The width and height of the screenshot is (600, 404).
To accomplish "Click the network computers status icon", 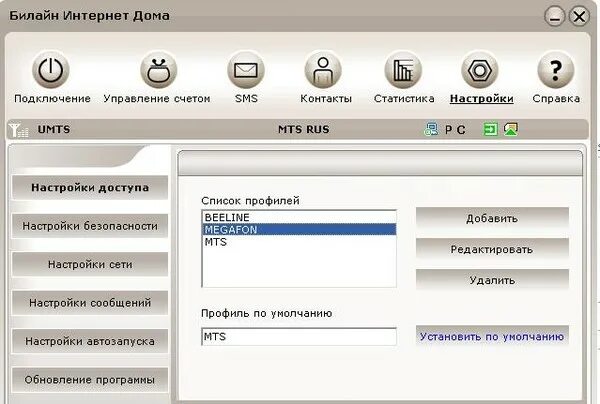I will click(x=431, y=129).
